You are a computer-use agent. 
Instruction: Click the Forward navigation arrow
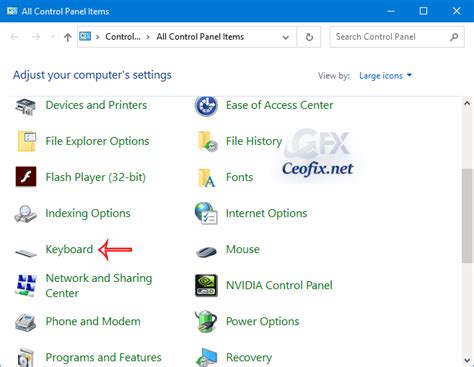pyautogui.click(x=36, y=37)
